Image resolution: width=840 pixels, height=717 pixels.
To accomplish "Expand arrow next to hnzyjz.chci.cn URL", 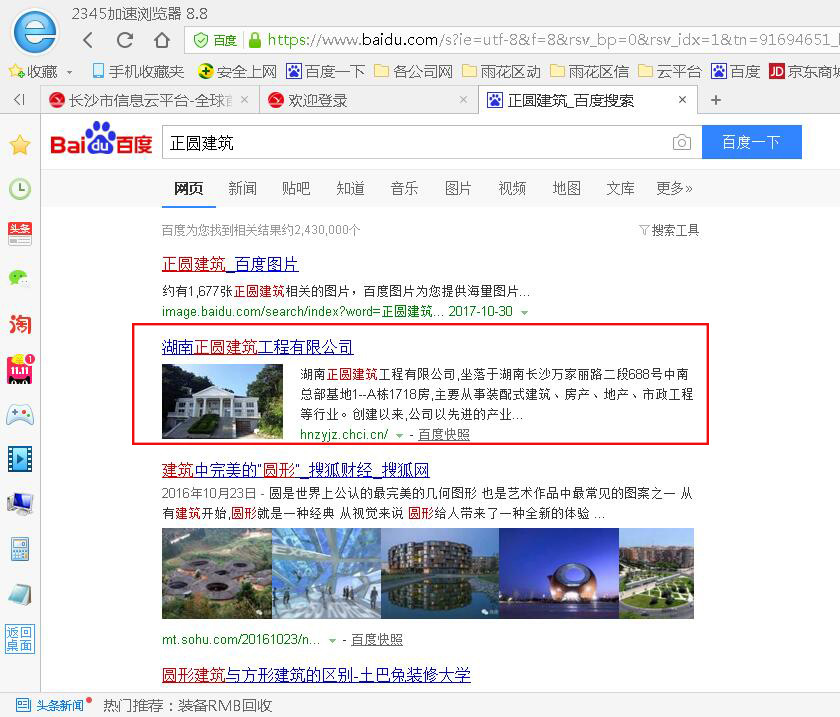I will [399, 435].
